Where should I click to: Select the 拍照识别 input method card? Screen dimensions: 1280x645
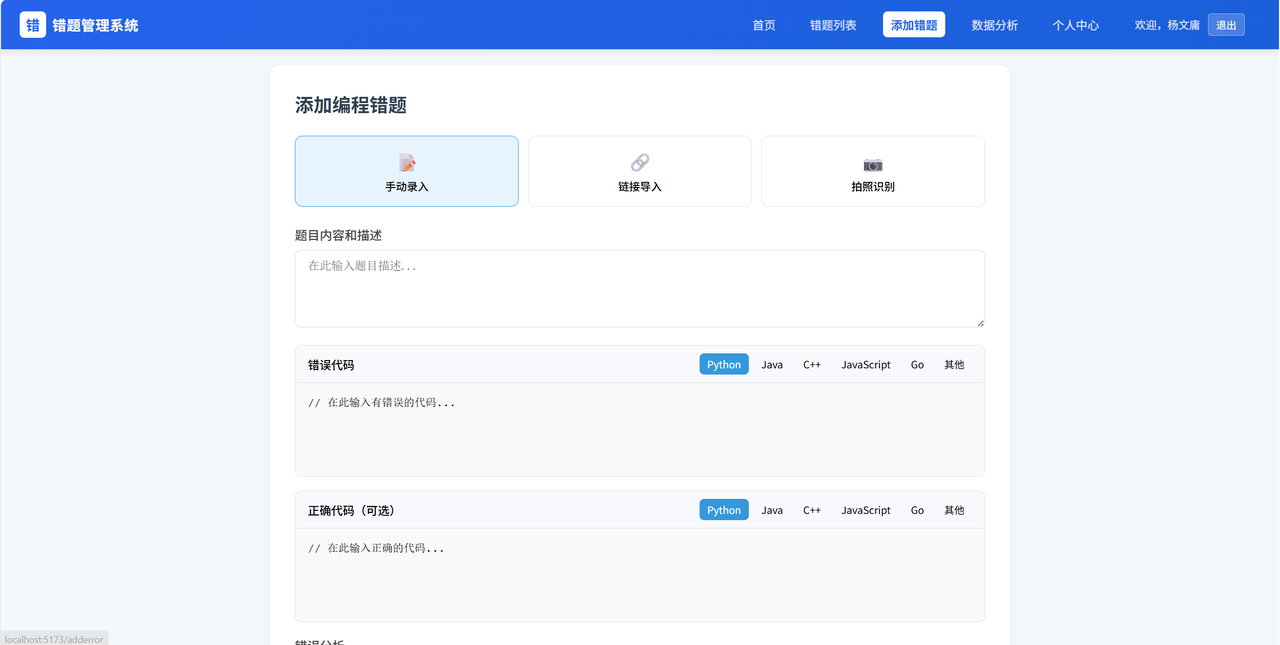(873, 171)
